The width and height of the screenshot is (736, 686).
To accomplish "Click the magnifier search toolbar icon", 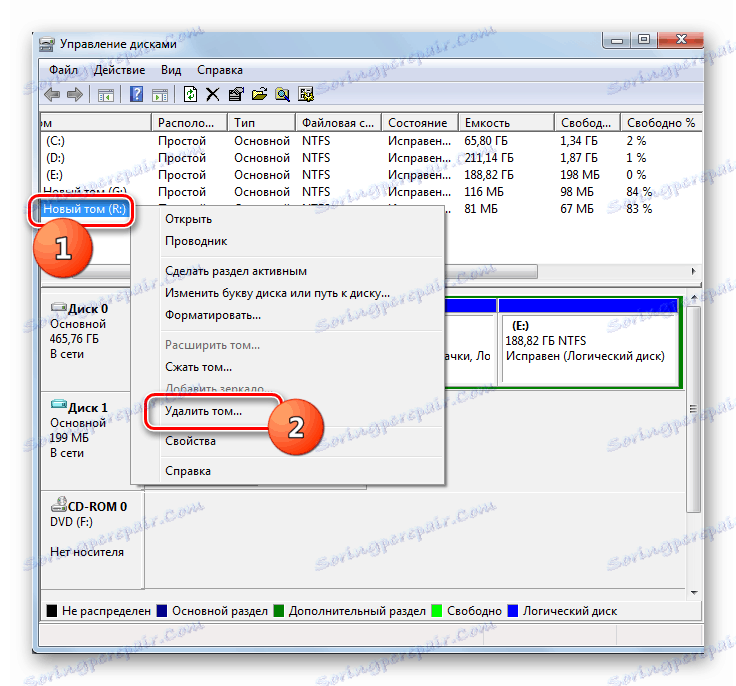I will 282,95.
